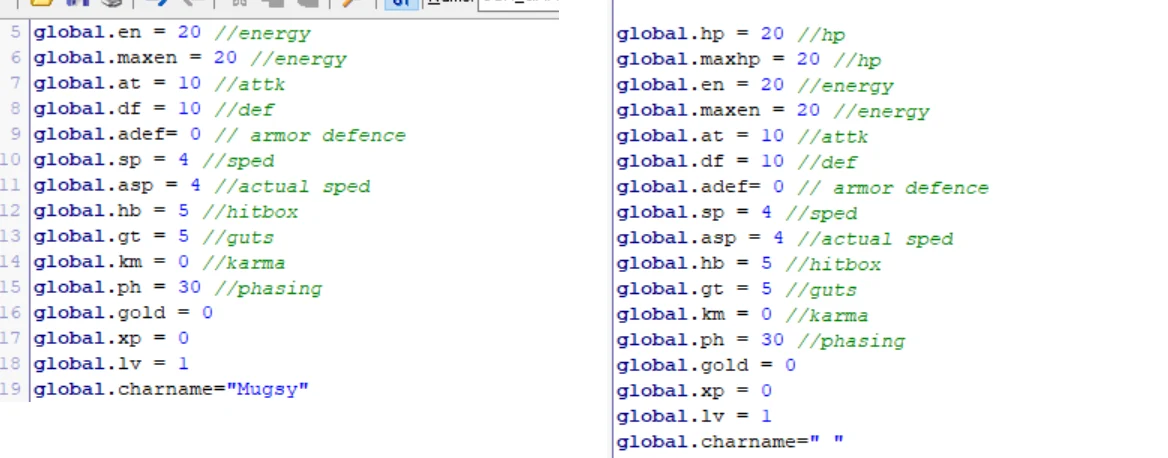Select line number 19 in the gutter

click(13, 389)
